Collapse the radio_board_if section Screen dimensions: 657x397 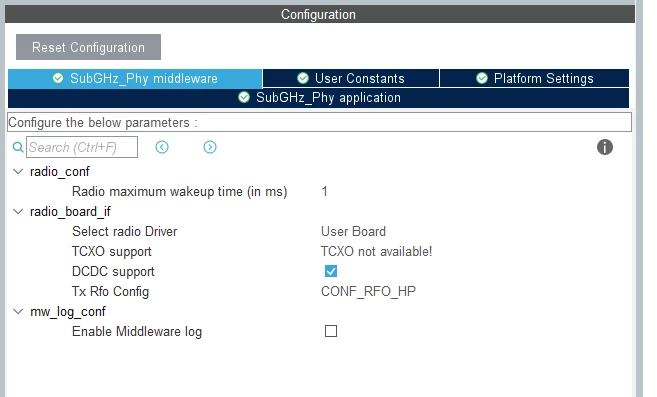(x=18, y=212)
